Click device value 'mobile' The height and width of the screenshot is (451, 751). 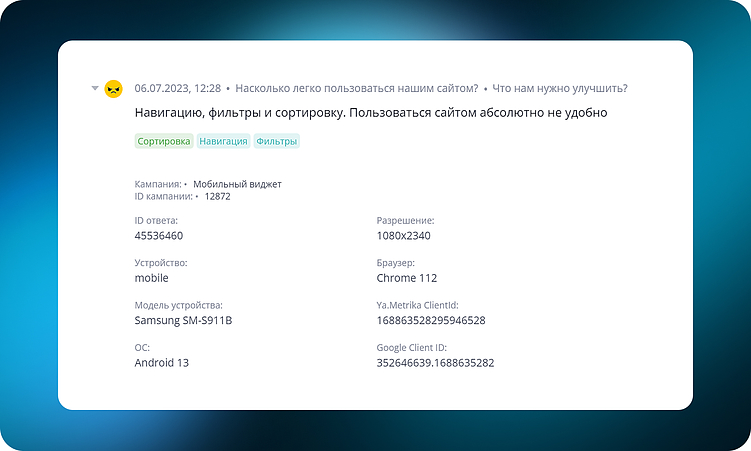pos(151,278)
